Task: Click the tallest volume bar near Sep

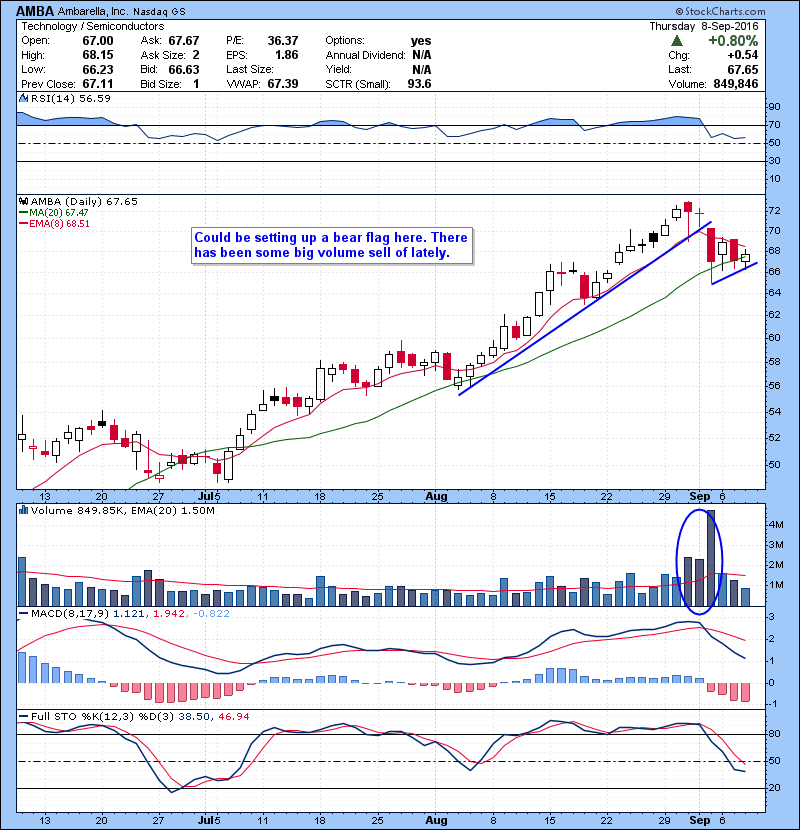Action: [x=711, y=558]
